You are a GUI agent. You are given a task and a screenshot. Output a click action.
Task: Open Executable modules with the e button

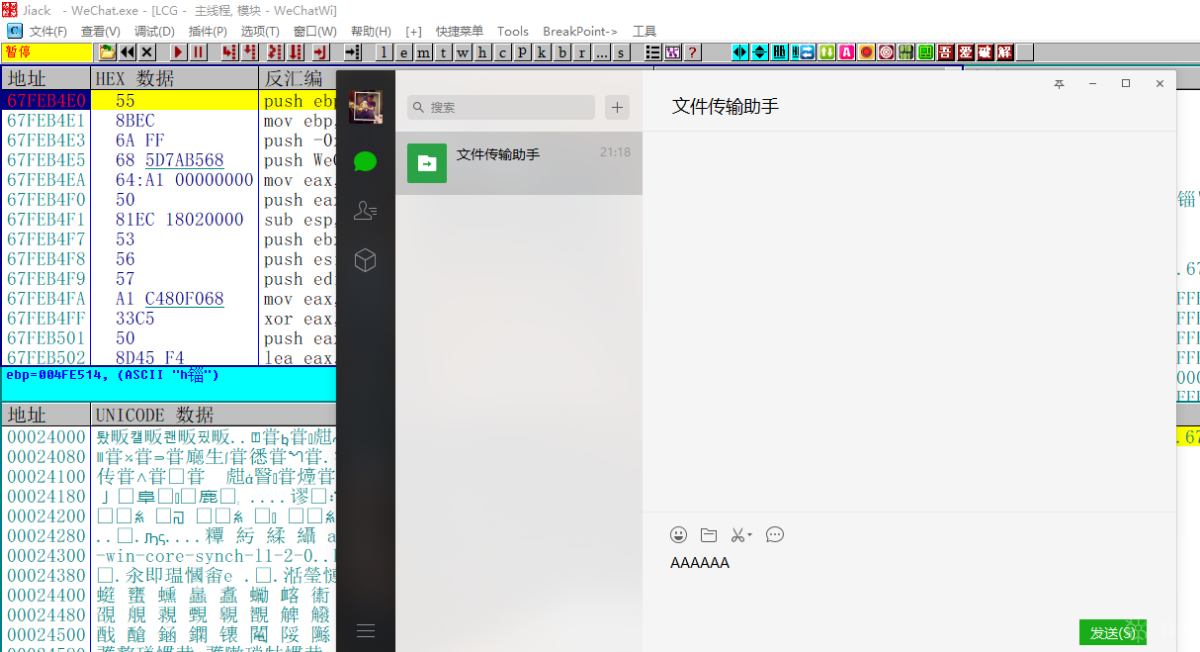tap(404, 52)
